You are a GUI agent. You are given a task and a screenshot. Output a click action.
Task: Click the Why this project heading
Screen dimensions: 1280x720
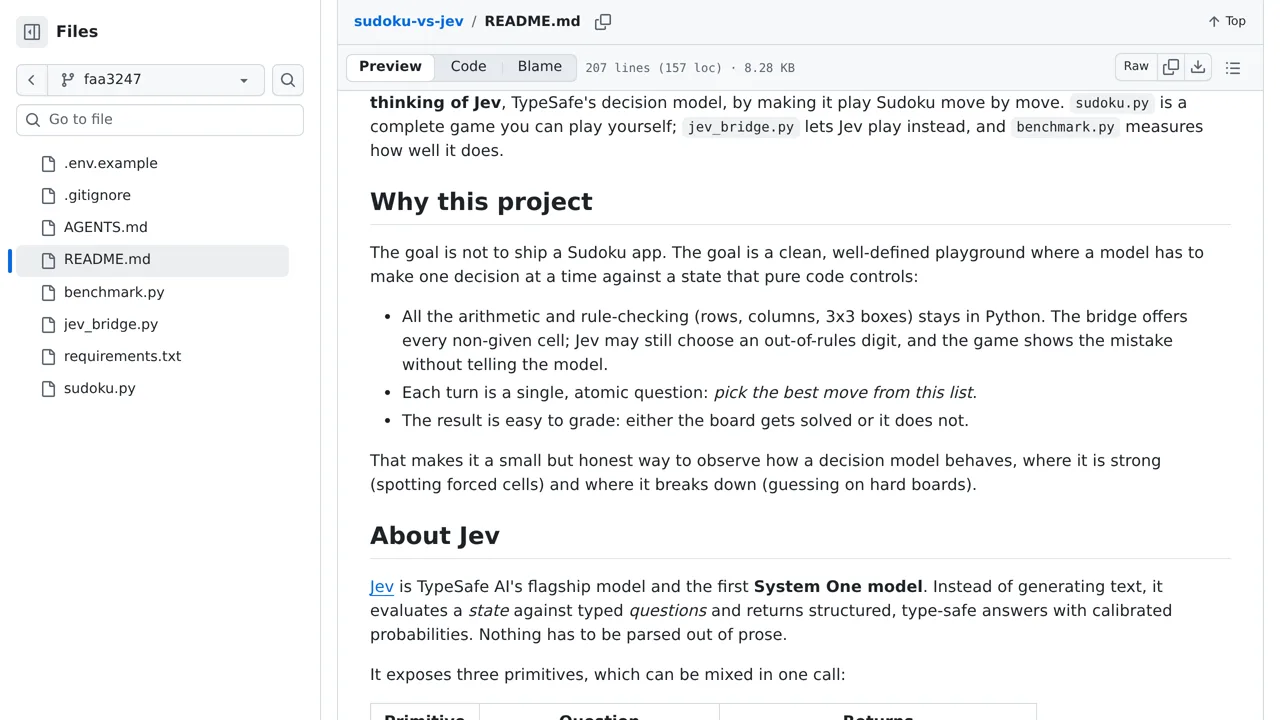(x=481, y=202)
